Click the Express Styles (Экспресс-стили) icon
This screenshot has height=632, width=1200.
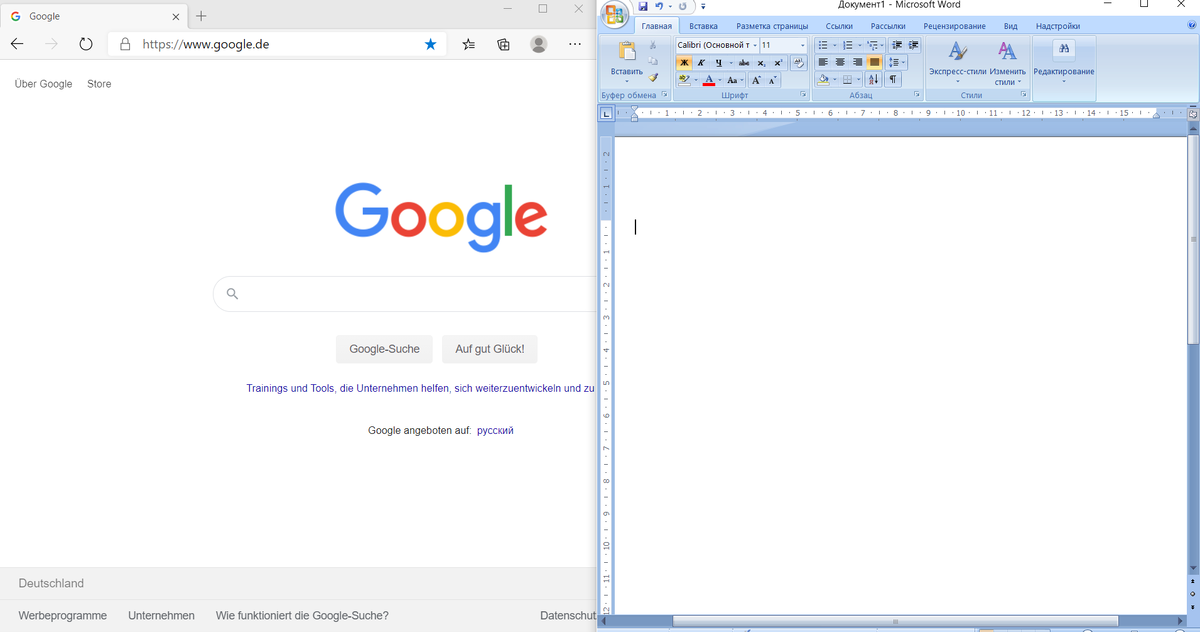(x=957, y=51)
